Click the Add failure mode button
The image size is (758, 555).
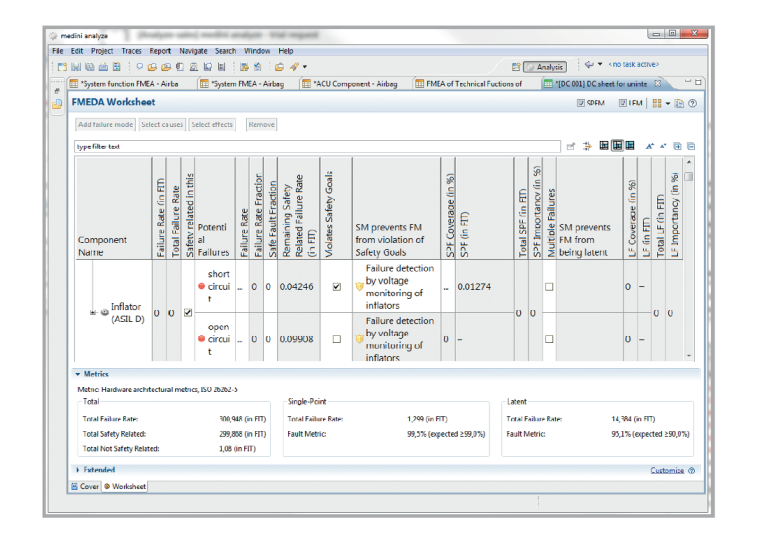tap(105, 125)
